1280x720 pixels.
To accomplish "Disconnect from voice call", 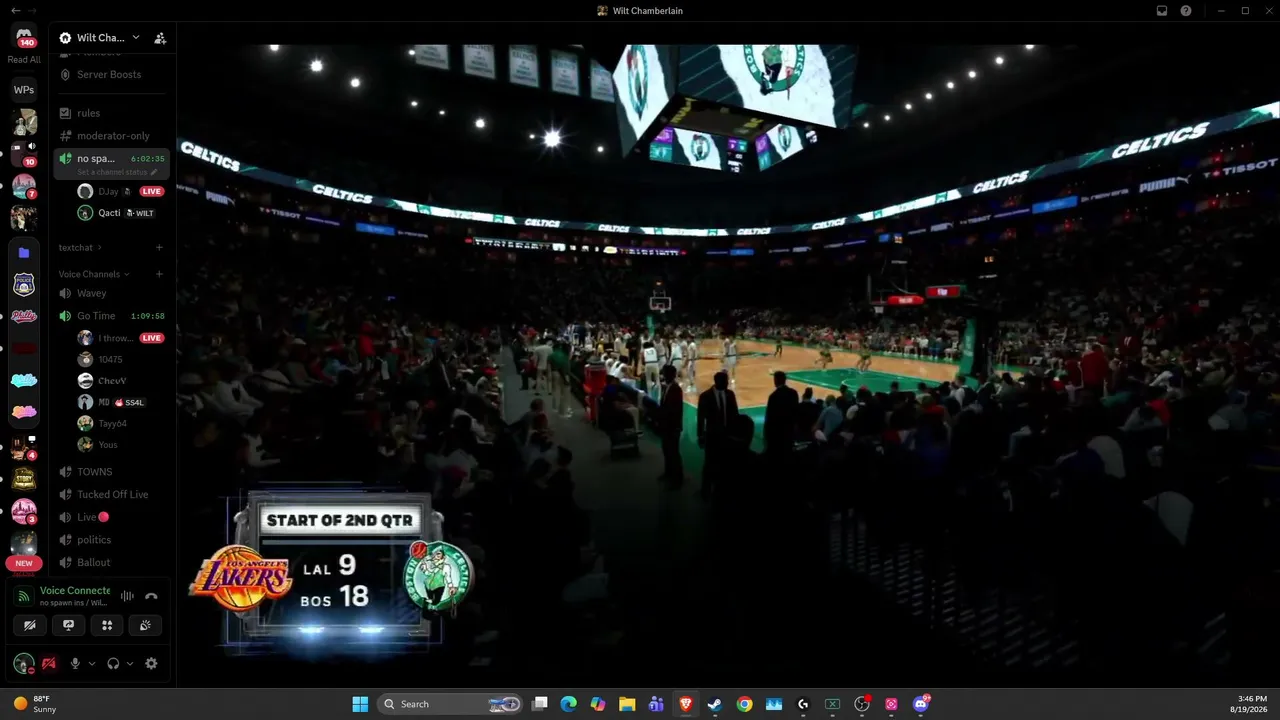I will pos(151,596).
